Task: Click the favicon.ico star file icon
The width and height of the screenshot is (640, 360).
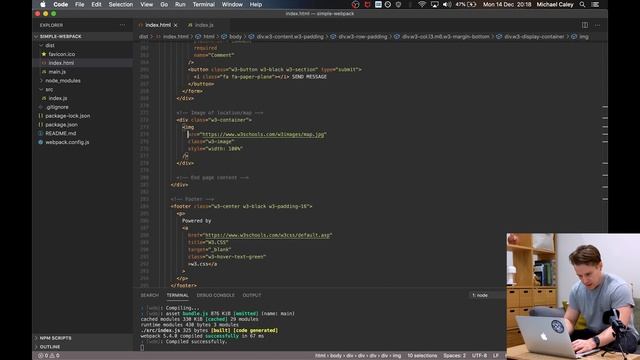Action: coord(44,54)
